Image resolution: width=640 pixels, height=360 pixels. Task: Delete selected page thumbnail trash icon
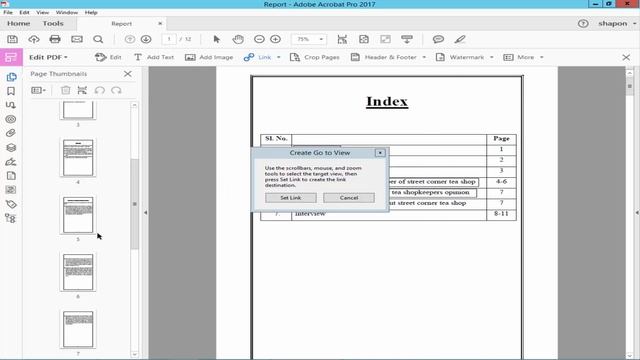[65, 90]
